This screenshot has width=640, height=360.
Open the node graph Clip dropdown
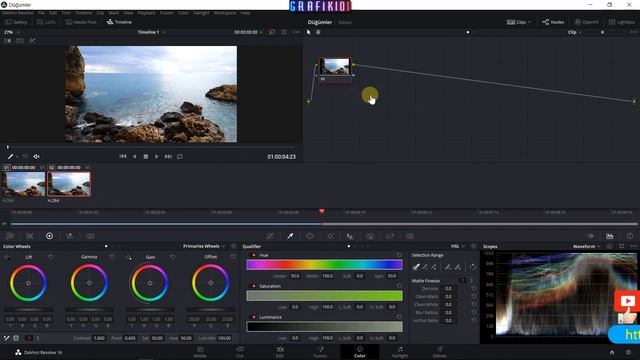(x=575, y=32)
